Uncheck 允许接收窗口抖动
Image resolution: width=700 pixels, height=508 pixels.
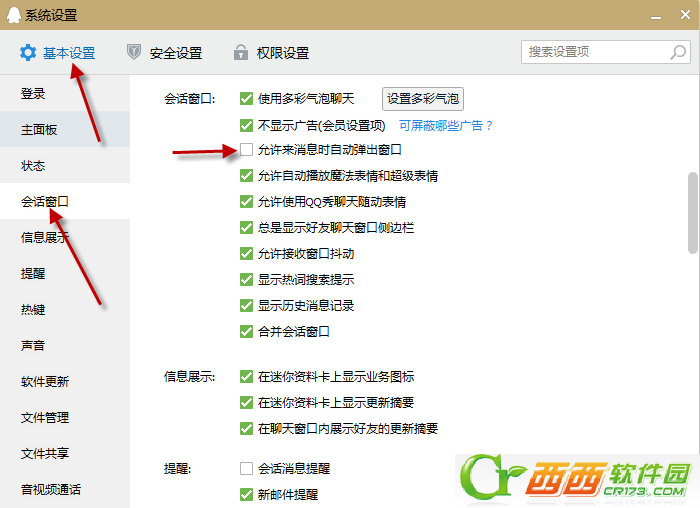(x=246, y=254)
